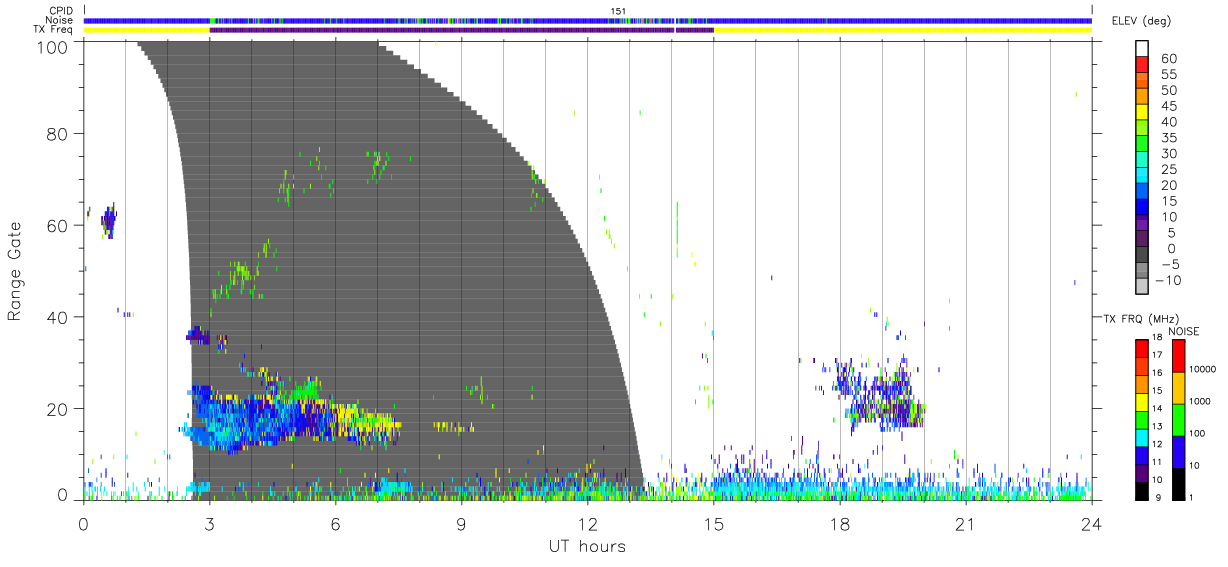This screenshot has width=1228, height=567.
Task: Click the 'NOISE' legend title
Action: tap(1183, 330)
